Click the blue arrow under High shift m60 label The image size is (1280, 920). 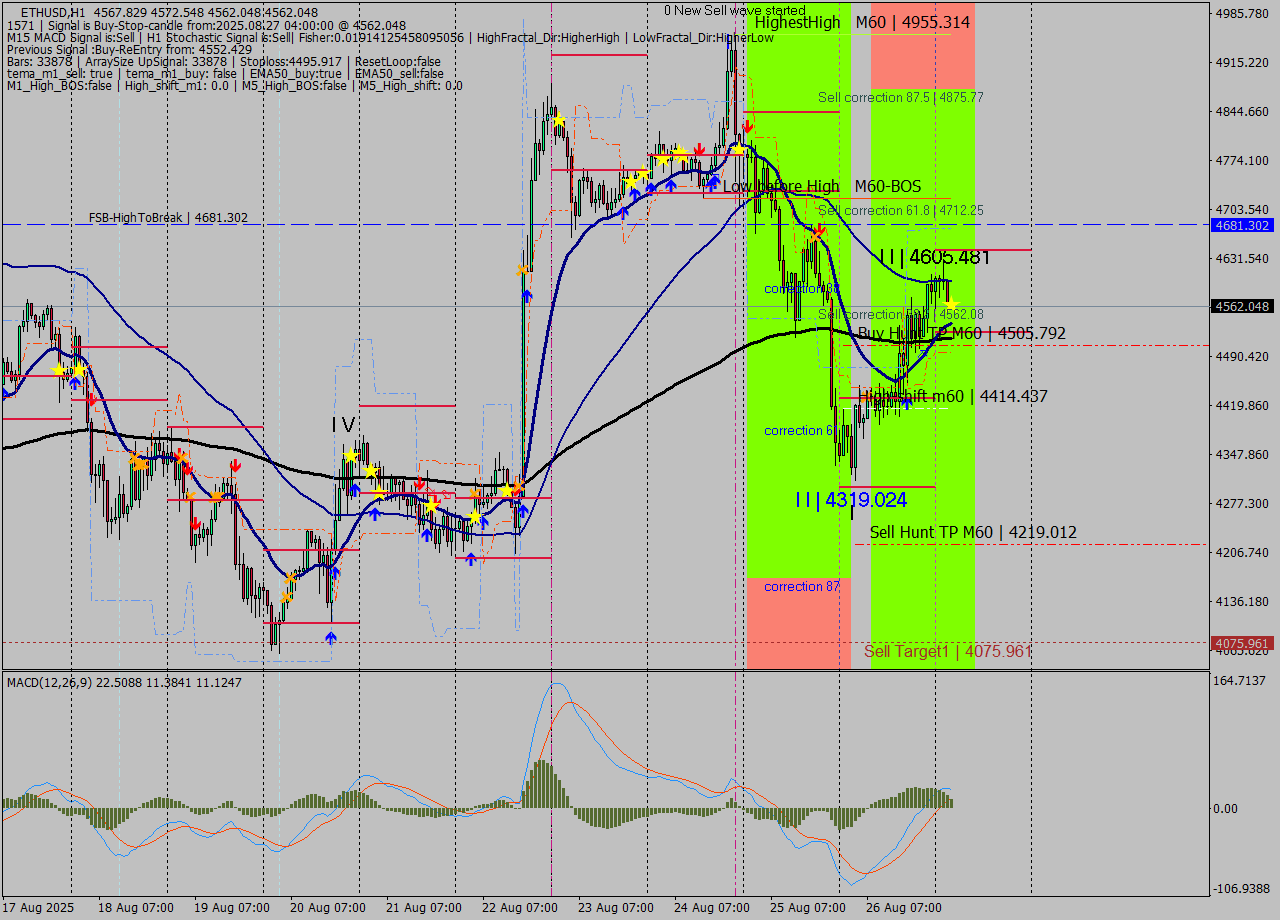[906, 402]
